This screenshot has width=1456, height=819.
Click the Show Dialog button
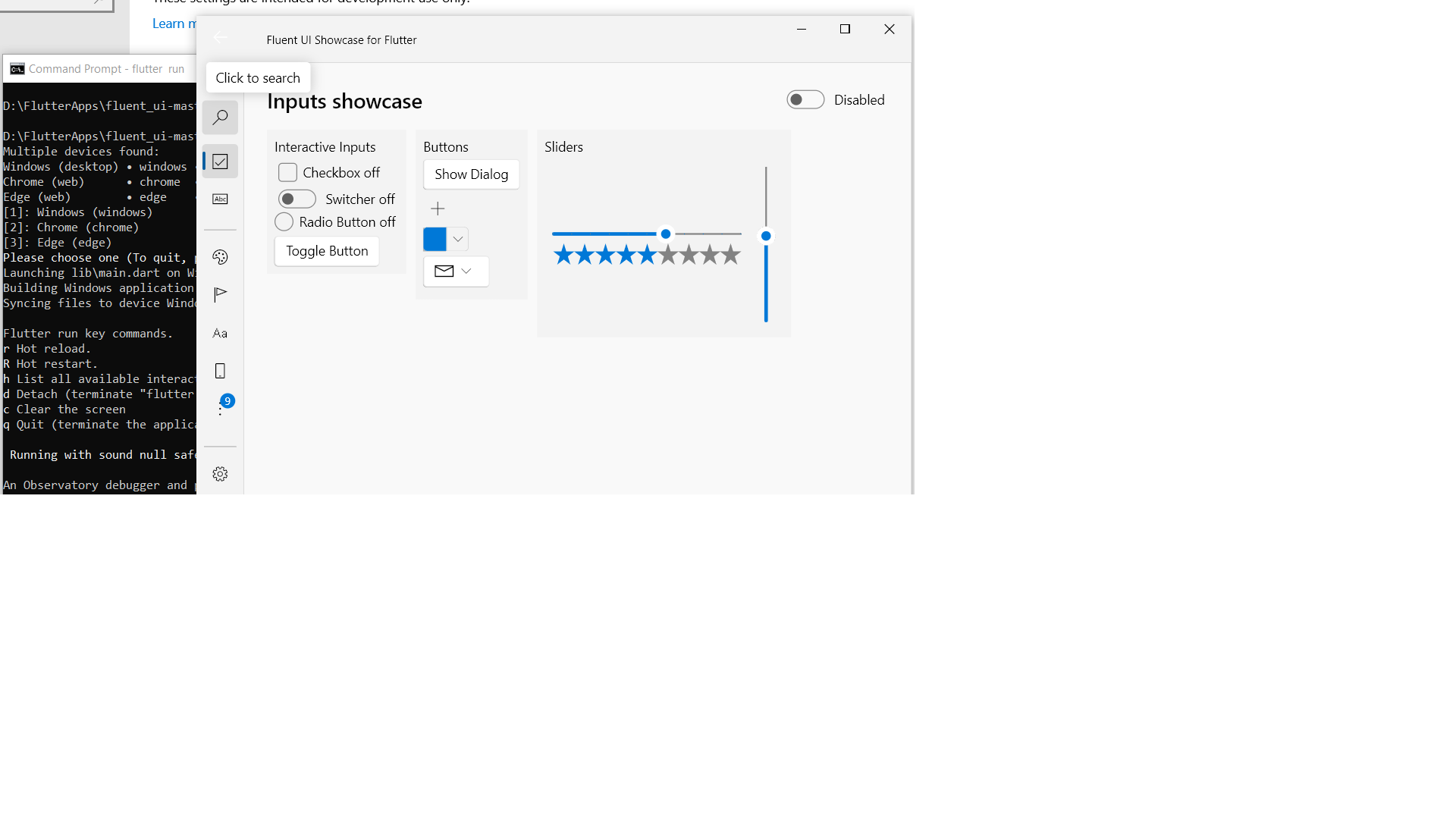(x=471, y=174)
